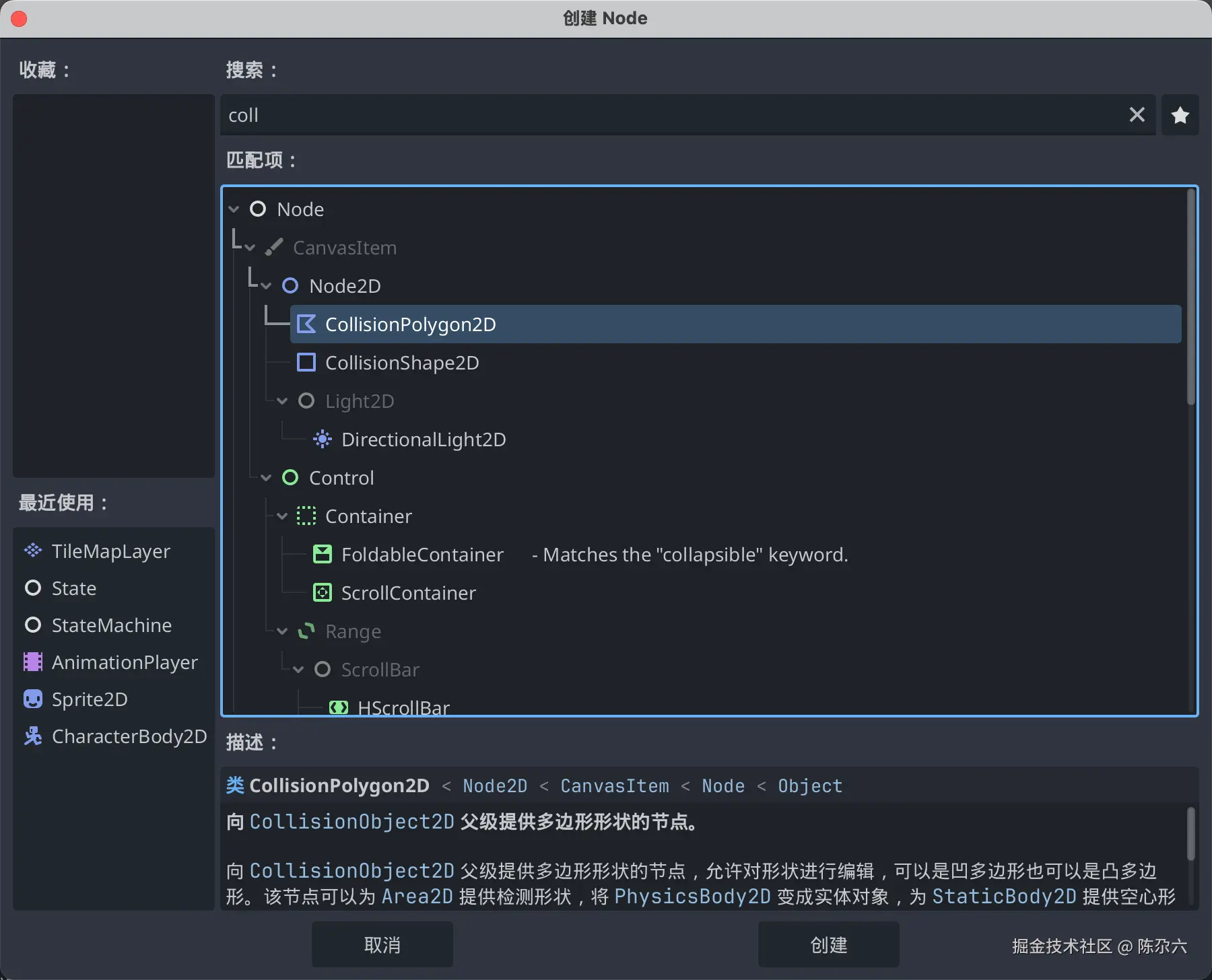Viewport: 1212px width, 980px height.
Task: Click the FoldableContainer icon
Action: click(323, 555)
